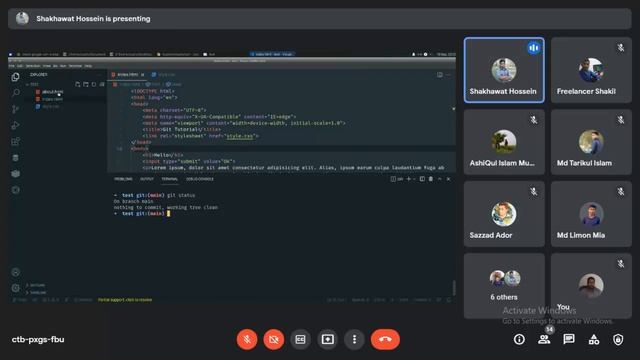Viewport: 640px width, 360px height.
Task: Click the database icon in the VS Code activity bar
Action: point(16,158)
